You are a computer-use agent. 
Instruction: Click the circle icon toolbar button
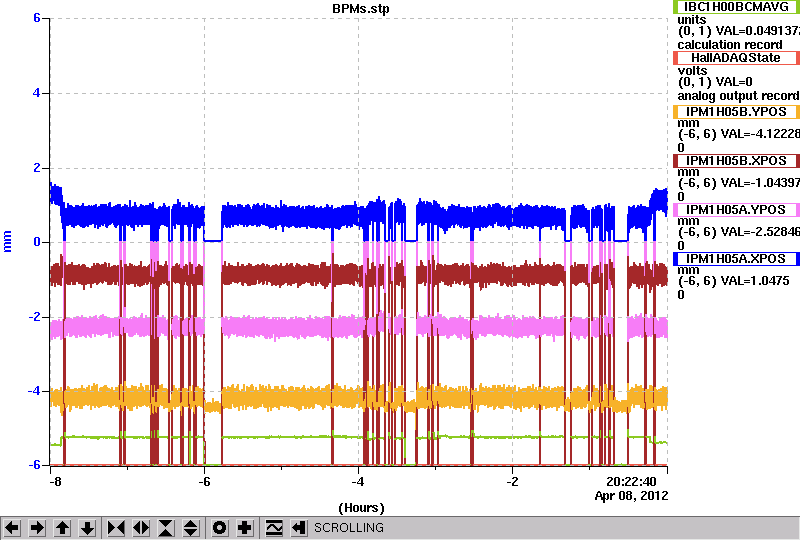220,528
